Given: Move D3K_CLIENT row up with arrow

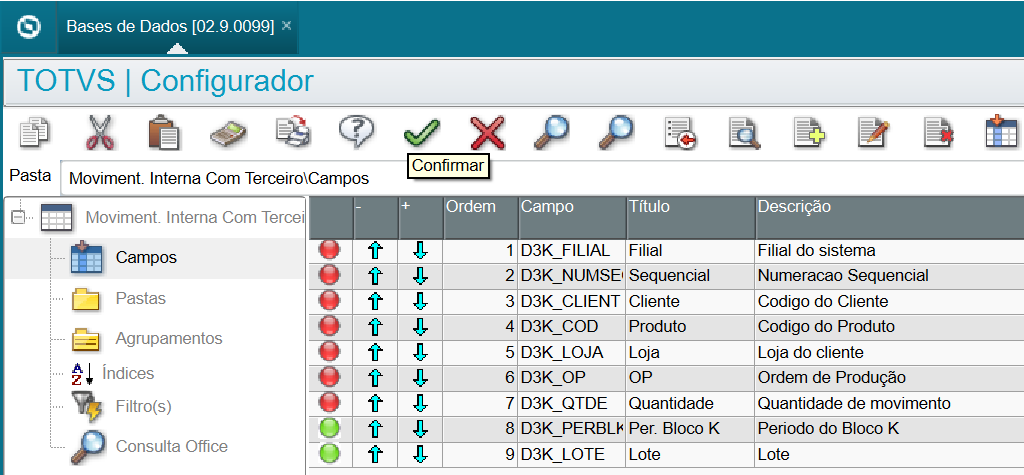Looking at the screenshot, I should [375, 301].
